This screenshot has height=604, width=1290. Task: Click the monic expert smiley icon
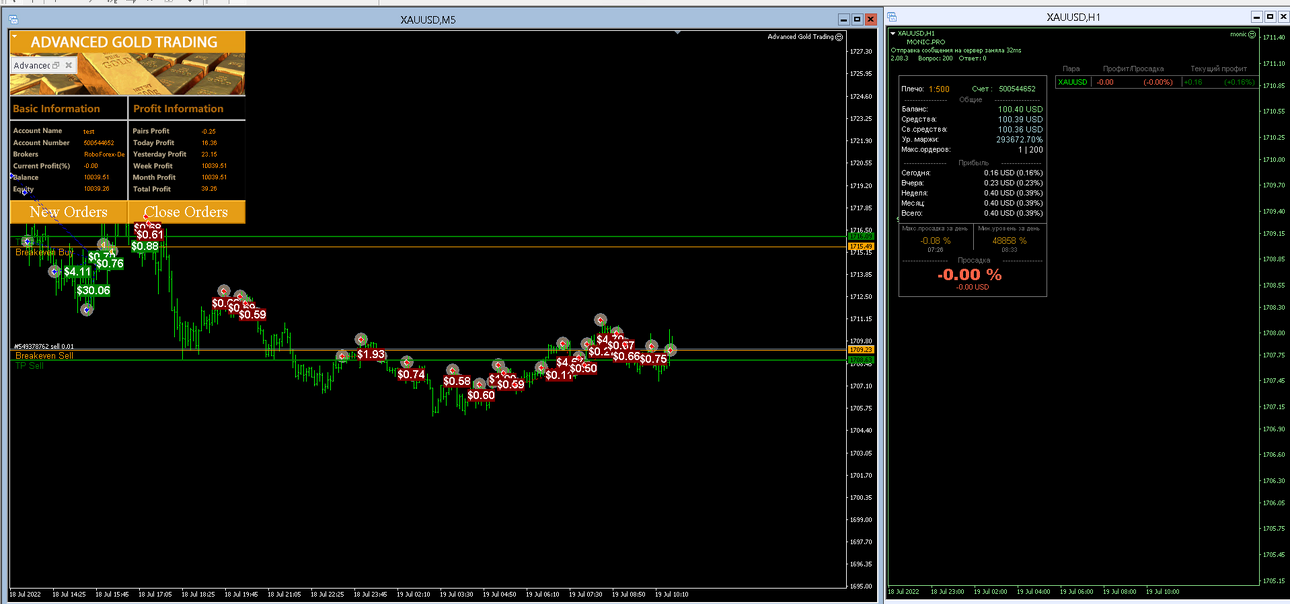coord(1252,34)
